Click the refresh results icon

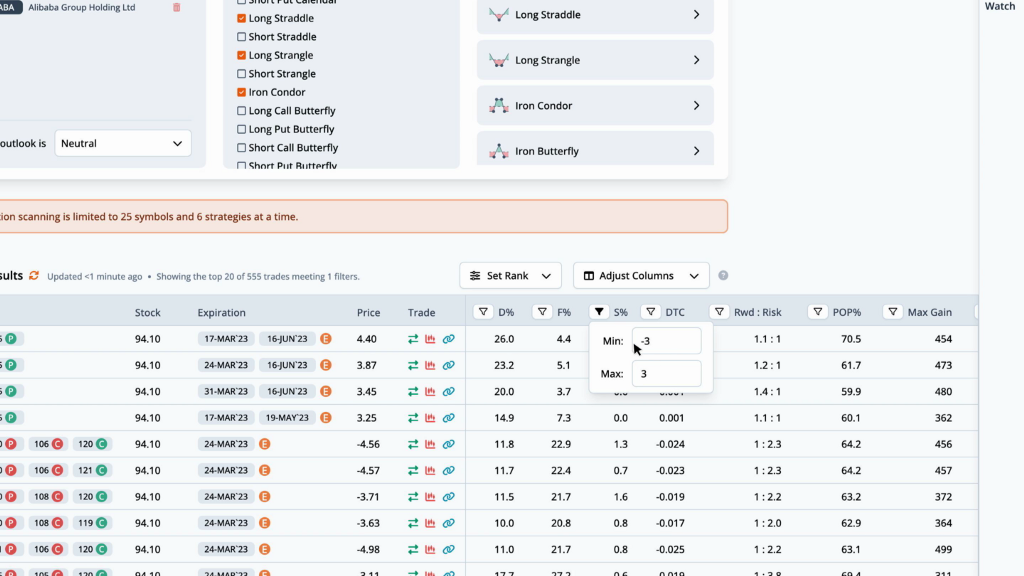34,276
